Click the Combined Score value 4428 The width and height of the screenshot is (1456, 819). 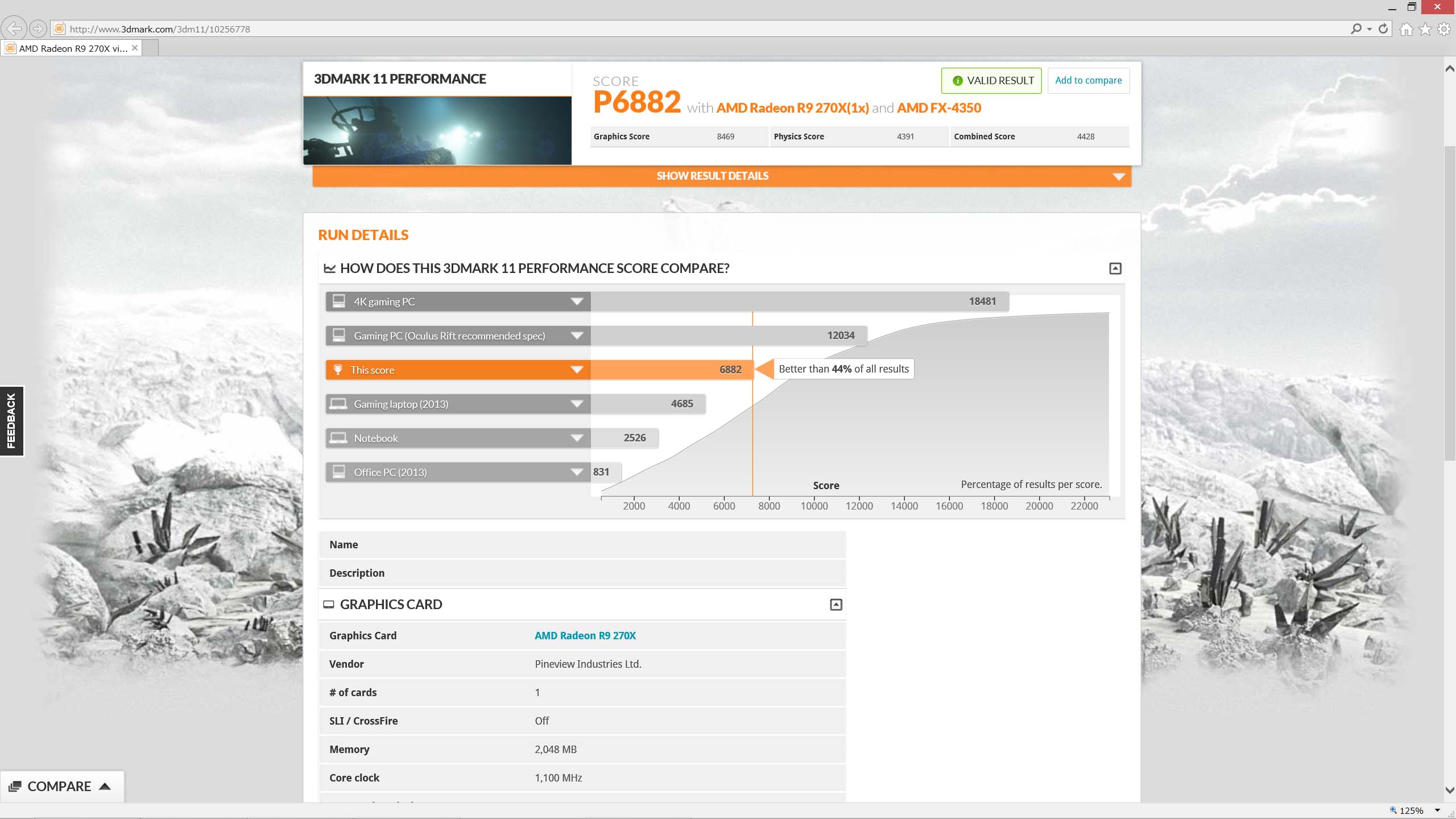click(1085, 136)
